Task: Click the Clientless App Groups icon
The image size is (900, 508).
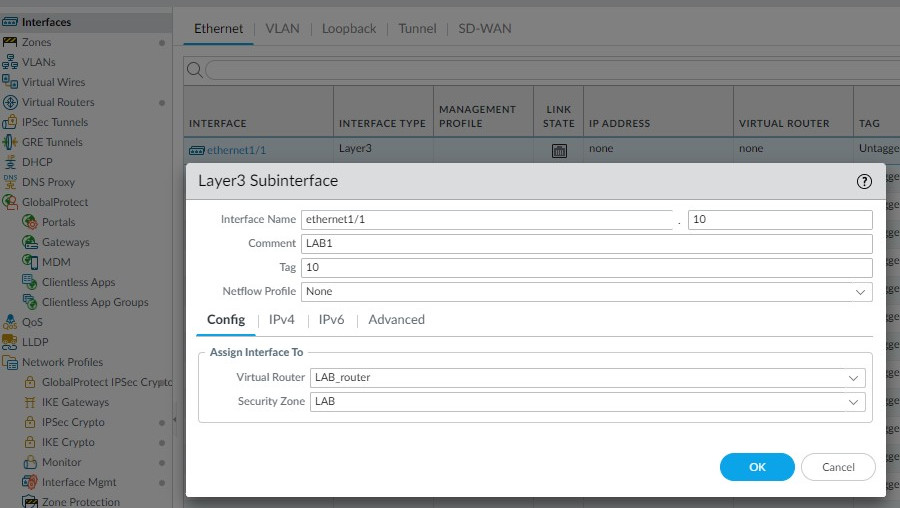Action: (30, 301)
